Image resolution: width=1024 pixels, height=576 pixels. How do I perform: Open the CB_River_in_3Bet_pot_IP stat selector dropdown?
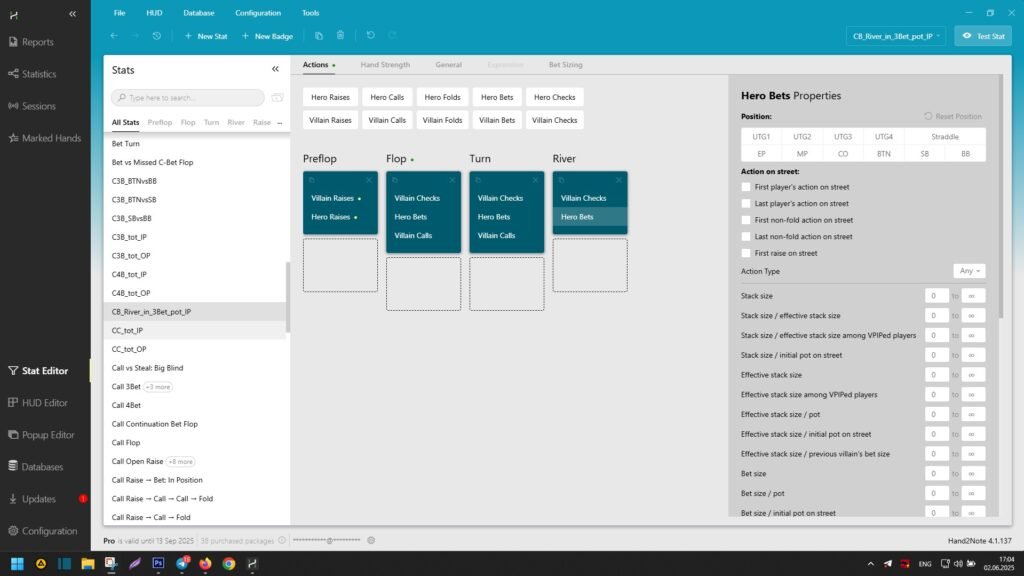895,36
